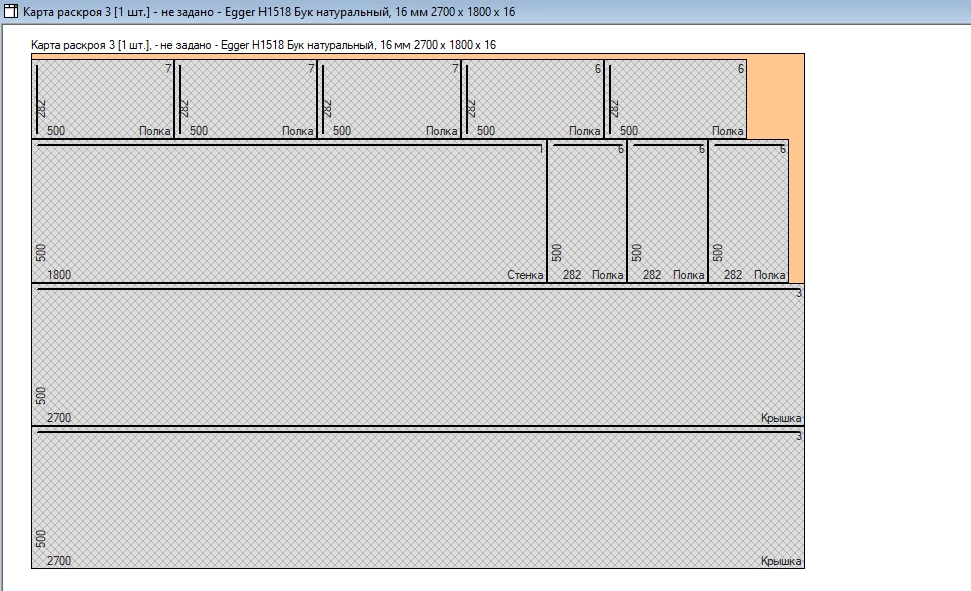
Task: Select the Полка 282 x 500 beside Стенка
Action: coord(587,211)
